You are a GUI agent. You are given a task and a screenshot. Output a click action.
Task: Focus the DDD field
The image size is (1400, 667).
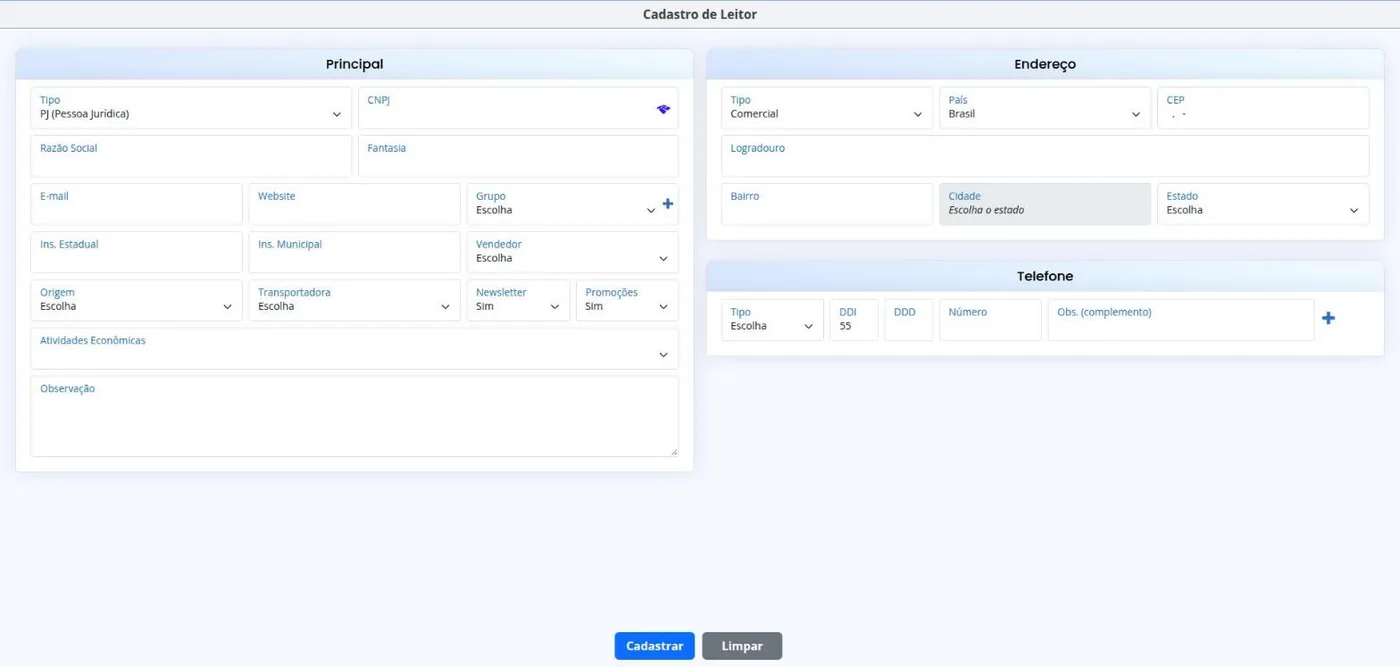908,320
